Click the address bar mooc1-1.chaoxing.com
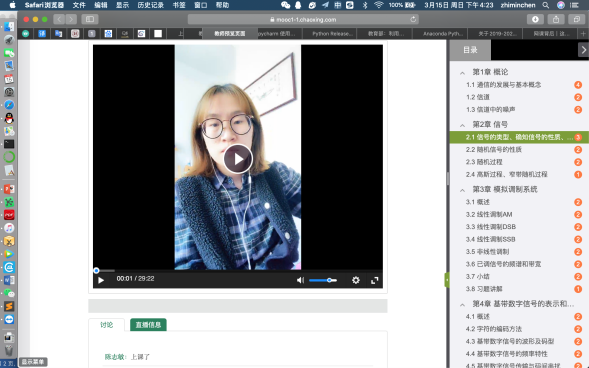589x368 pixels. 303,19
